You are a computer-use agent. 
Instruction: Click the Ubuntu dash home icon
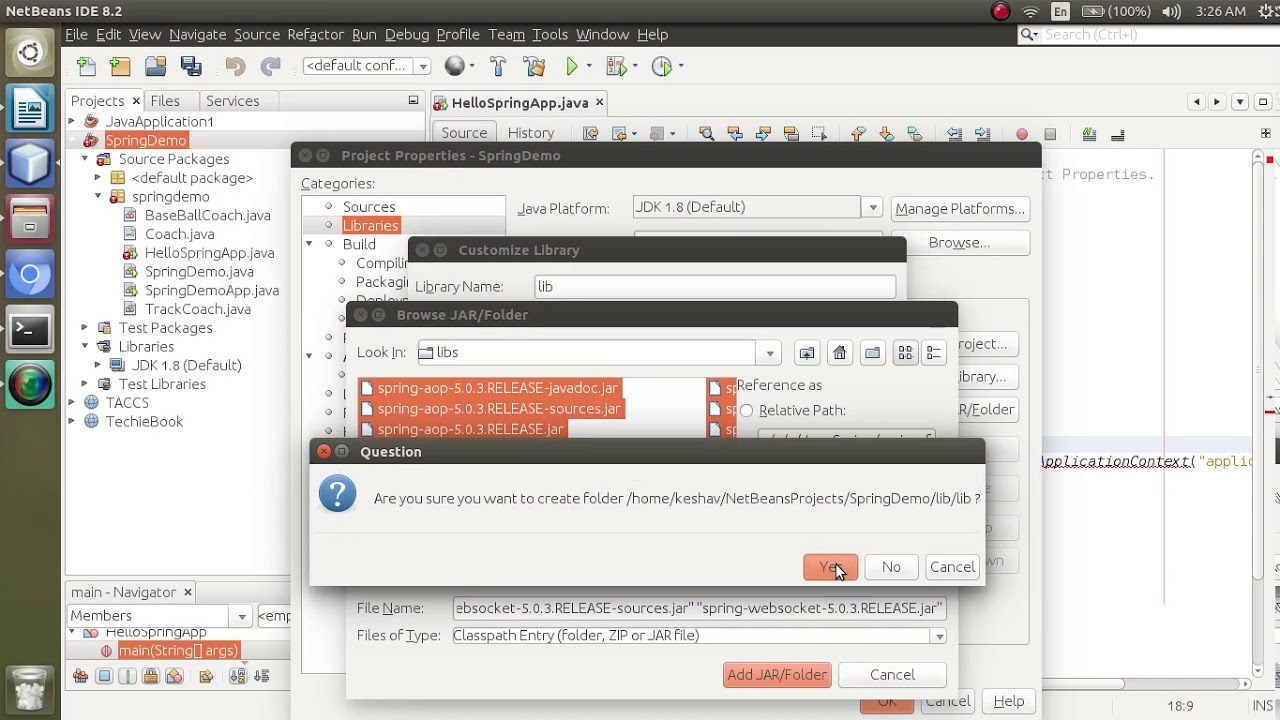click(29, 53)
